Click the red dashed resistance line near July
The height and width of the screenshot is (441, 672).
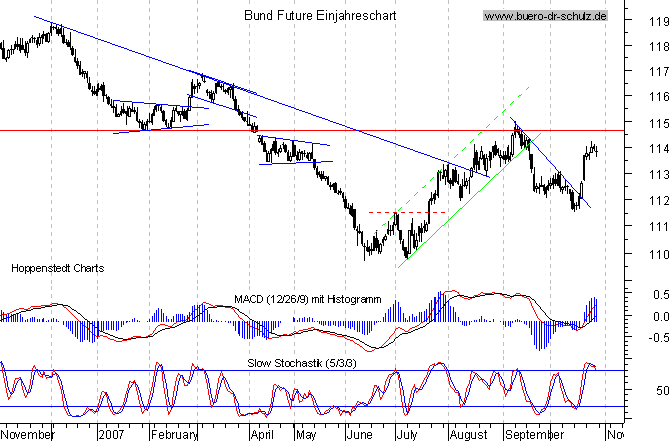tap(407, 213)
